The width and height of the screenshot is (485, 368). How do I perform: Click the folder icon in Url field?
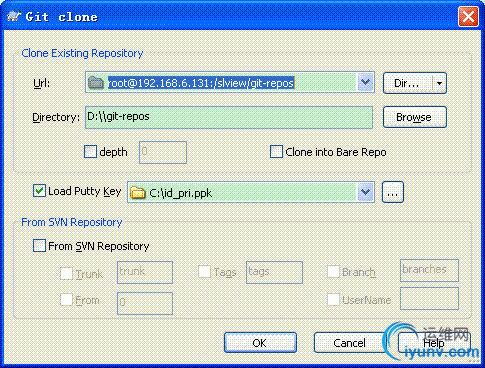tap(96, 82)
